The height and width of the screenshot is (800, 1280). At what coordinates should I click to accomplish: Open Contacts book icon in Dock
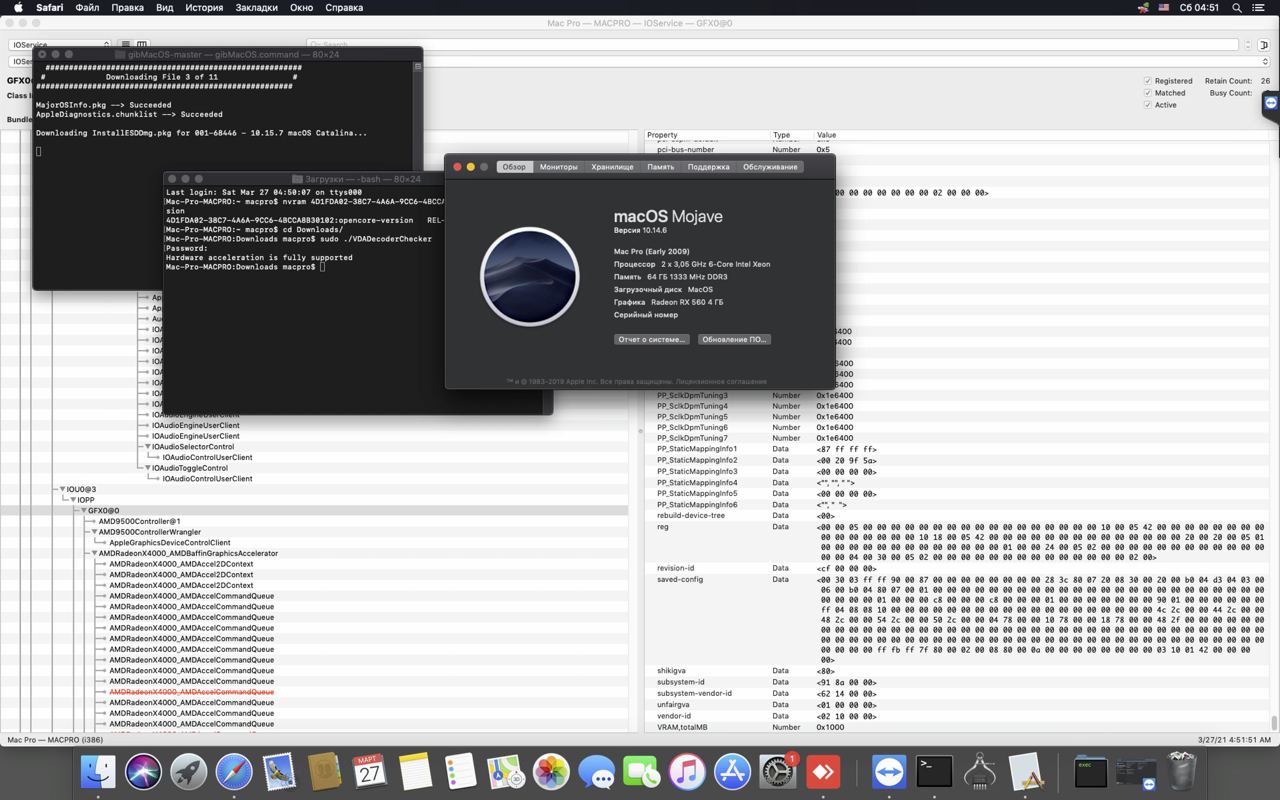click(x=324, y=772)
